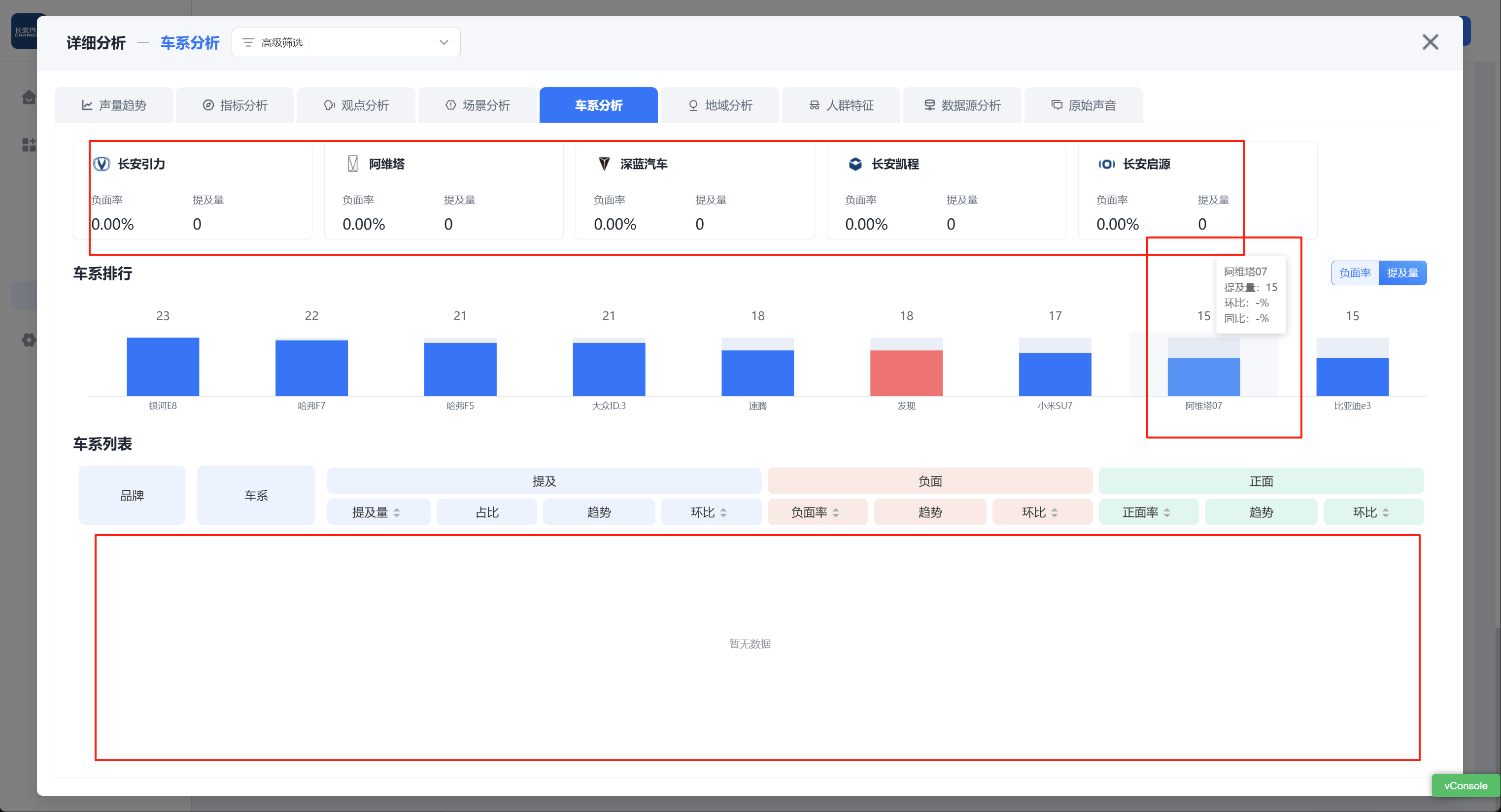Sort by 负面率 column arrows
This screenshot has width=1501, height=812.
click(x=836, y=512)
